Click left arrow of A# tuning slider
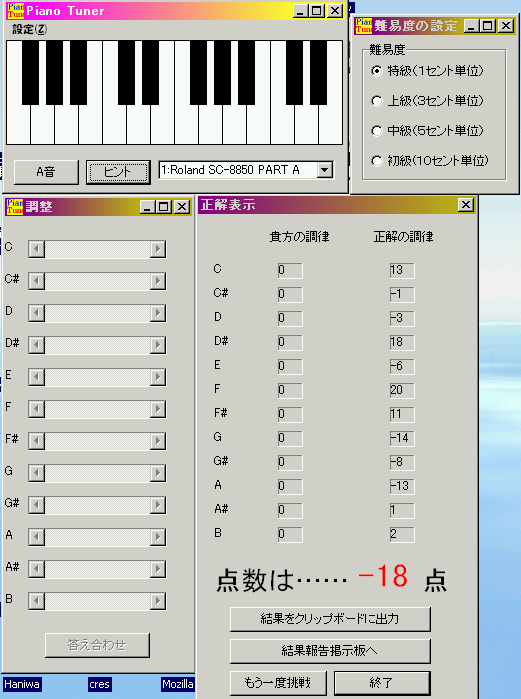521x699 pixels. (37, 569)
